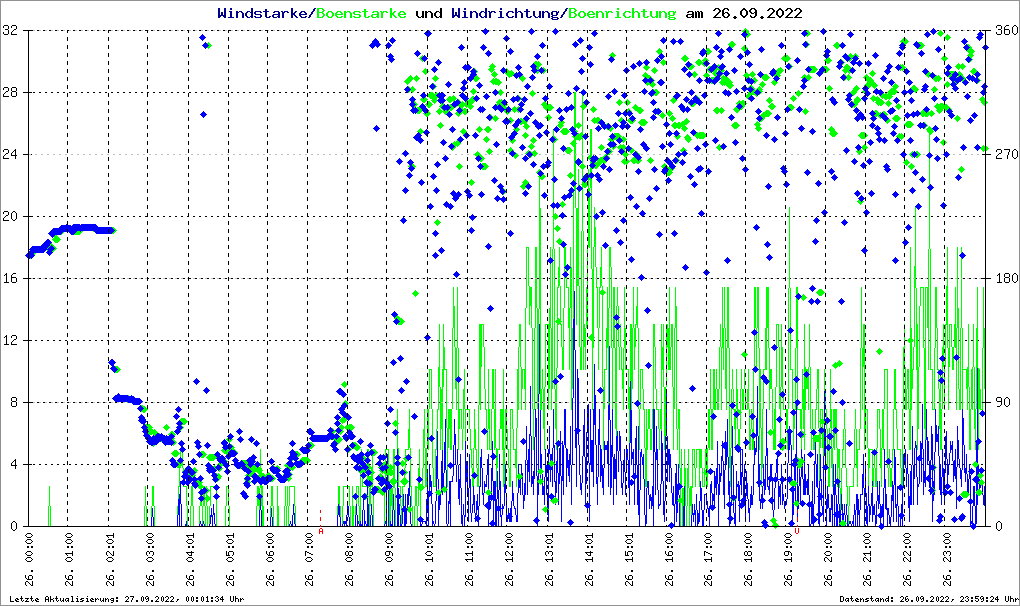Click the "180" label on right axis
The width and height of the screenshot is (1020, 606).
pos(1005,279)
